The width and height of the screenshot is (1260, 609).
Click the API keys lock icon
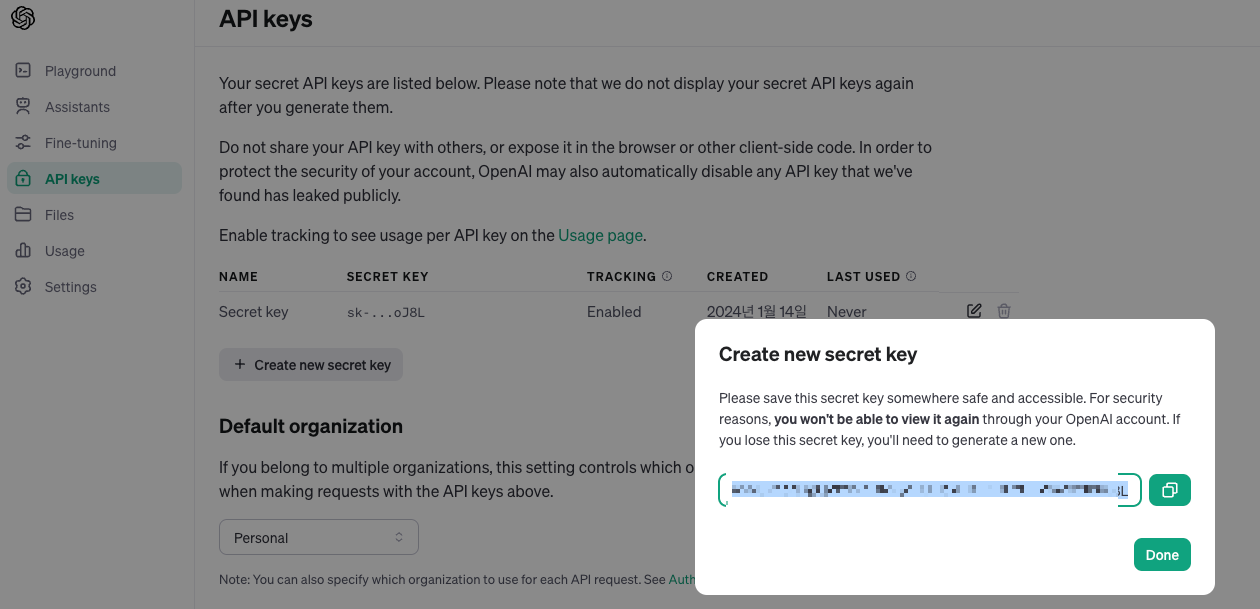click(x=23, y=179)
